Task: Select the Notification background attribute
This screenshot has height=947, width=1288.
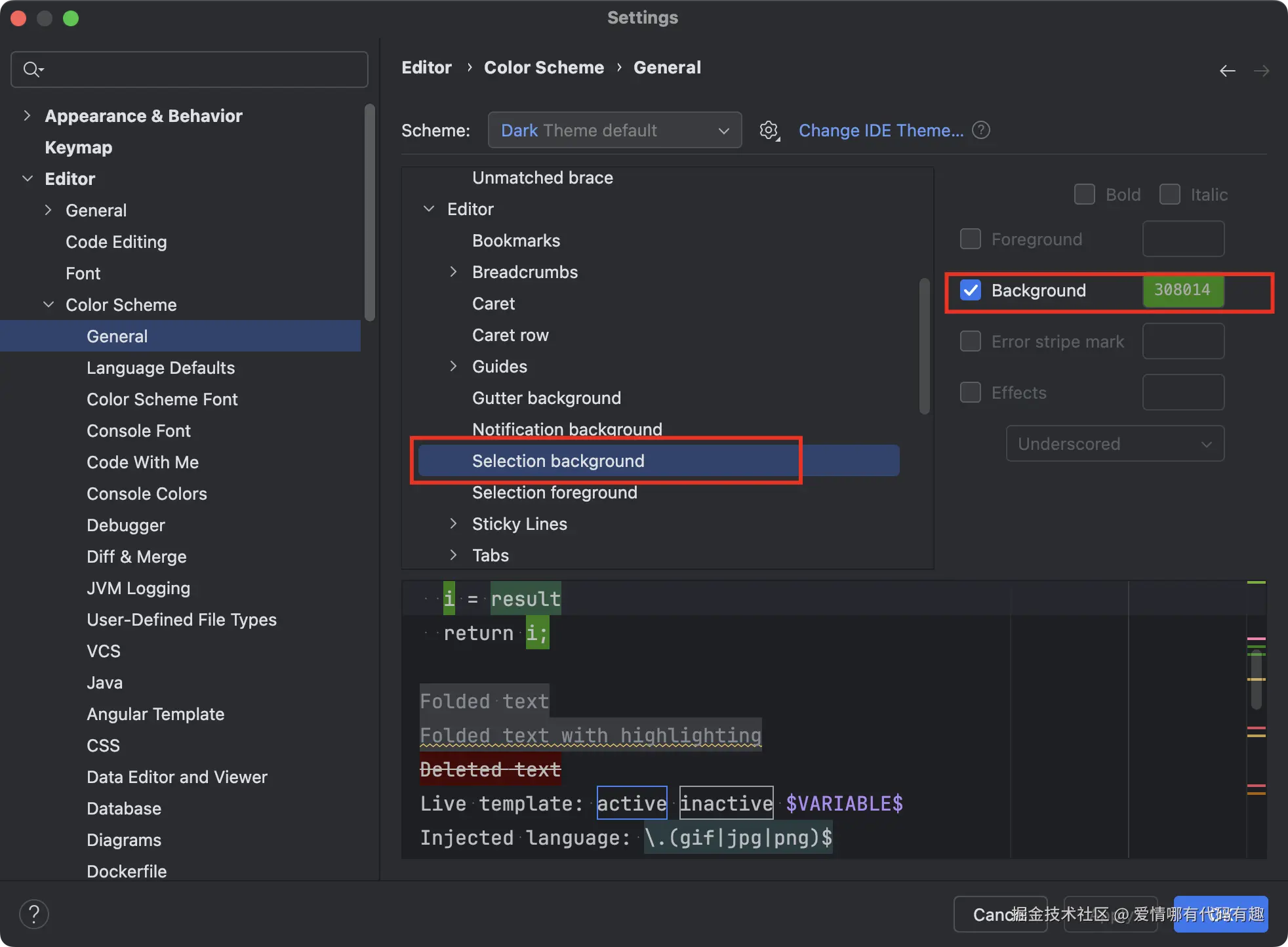Action: point(567,430)
